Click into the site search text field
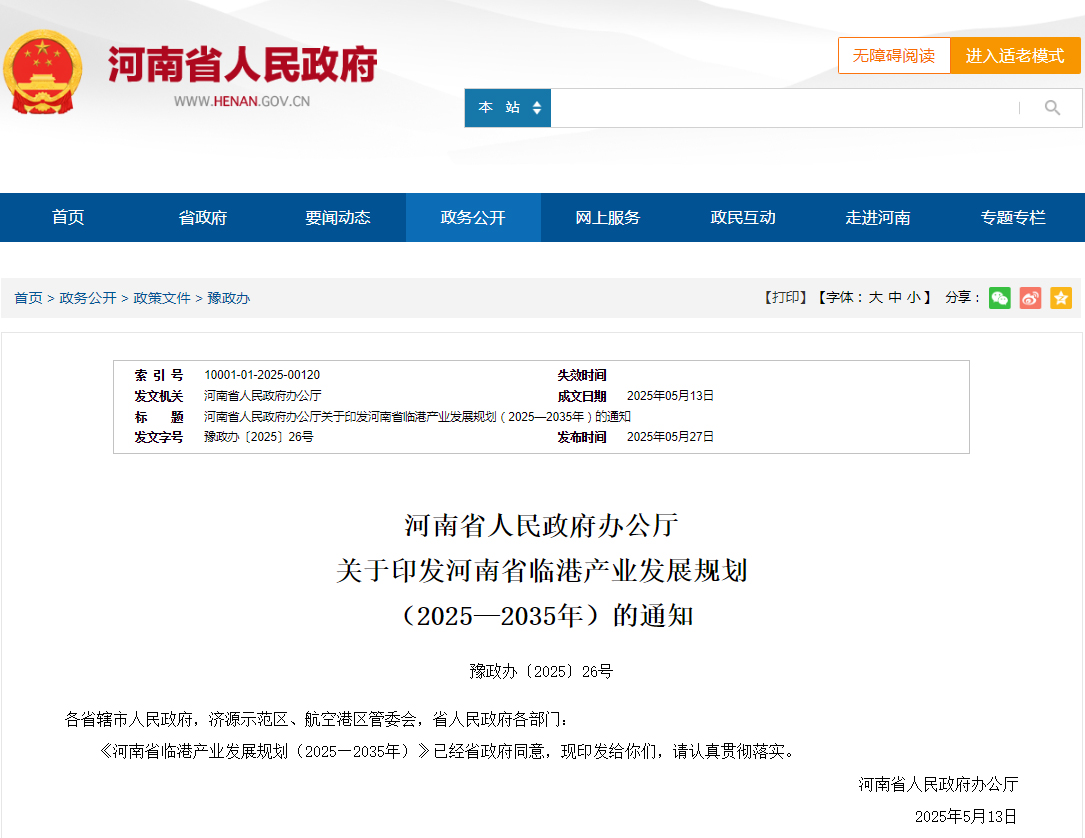 [x=780, y=108]
